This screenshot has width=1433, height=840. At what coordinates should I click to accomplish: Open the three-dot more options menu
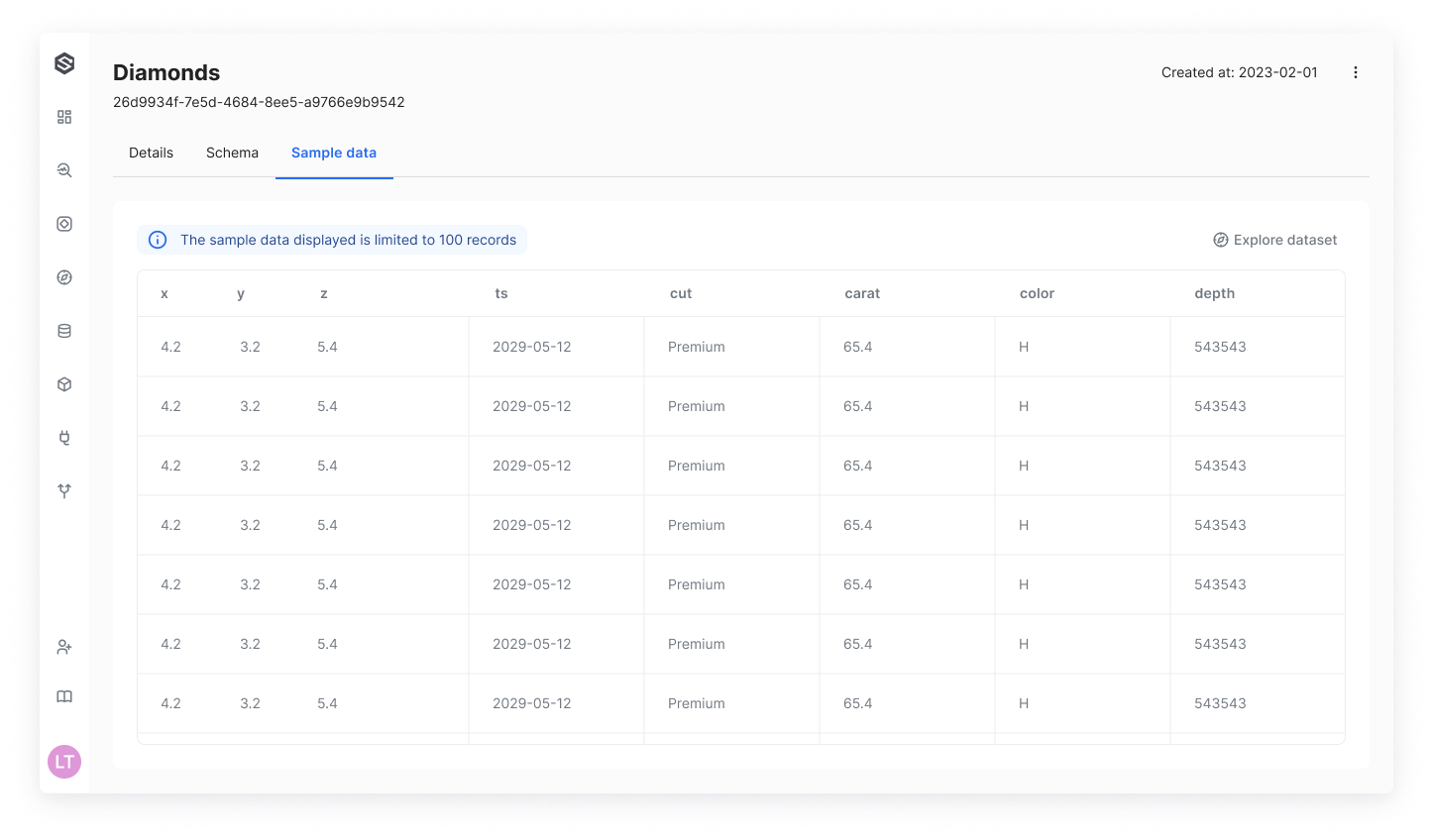(x=1356, y=72)
